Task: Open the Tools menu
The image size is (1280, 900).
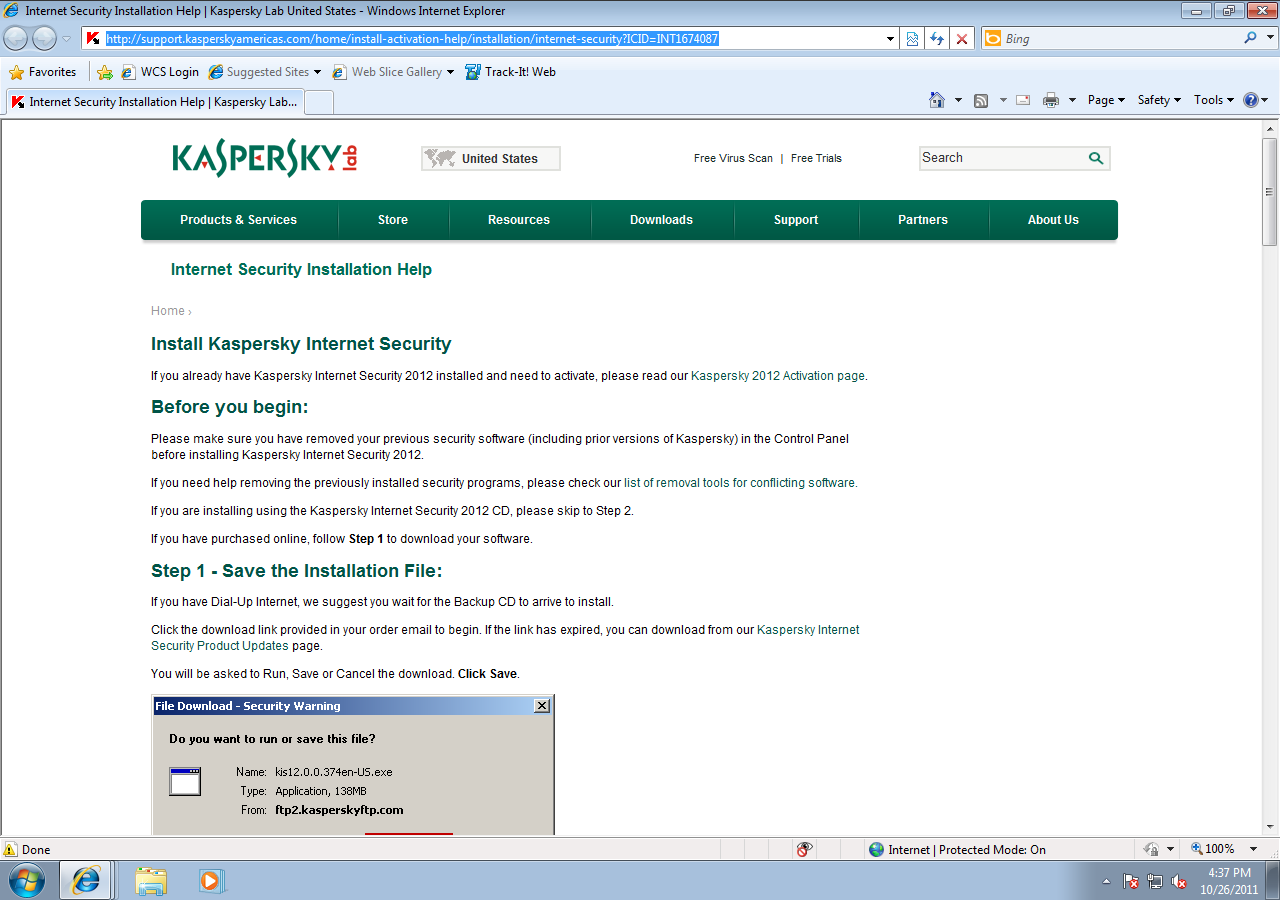Action: click(x=1215, y=100)
